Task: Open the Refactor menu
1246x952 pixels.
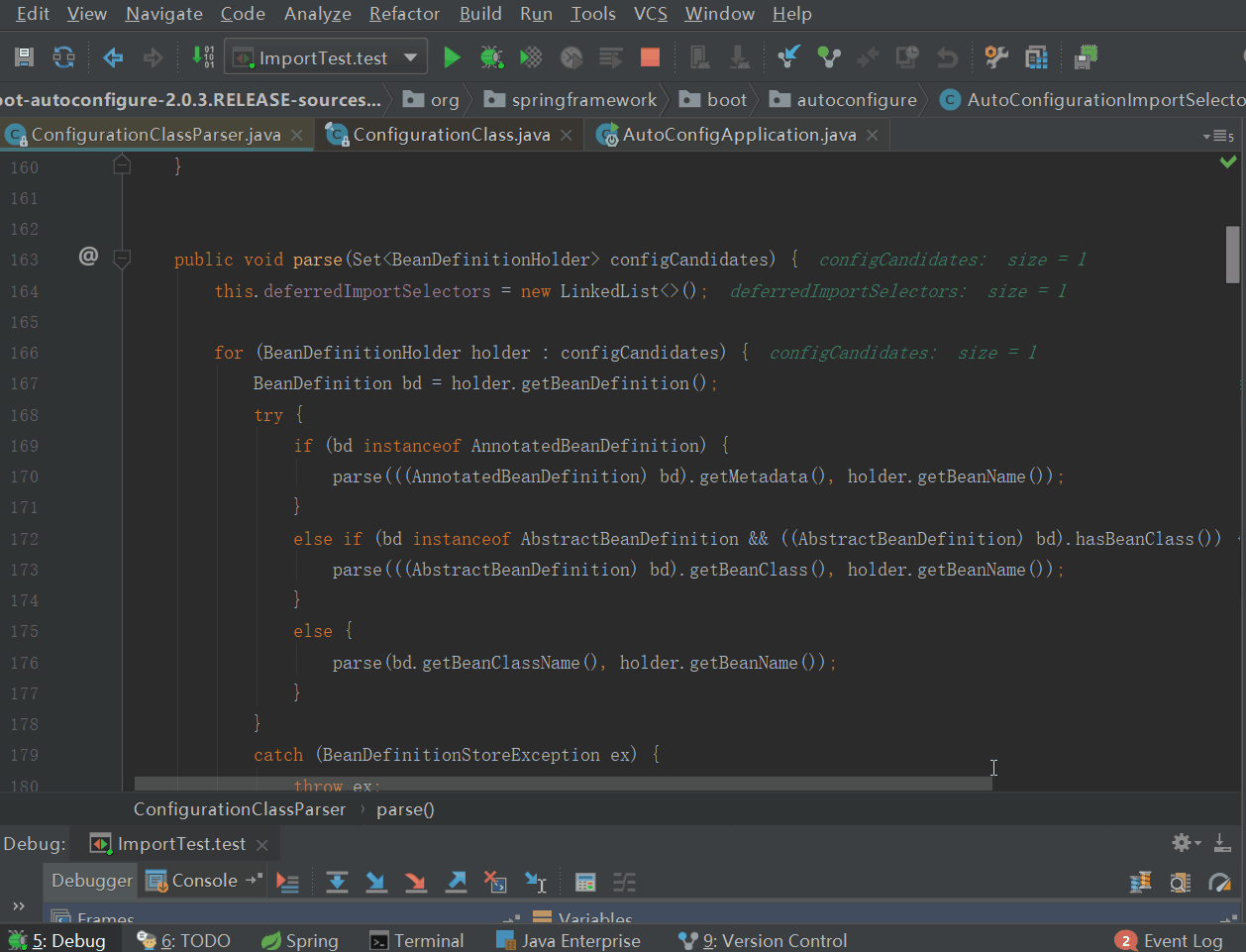Action: point(404,14)
